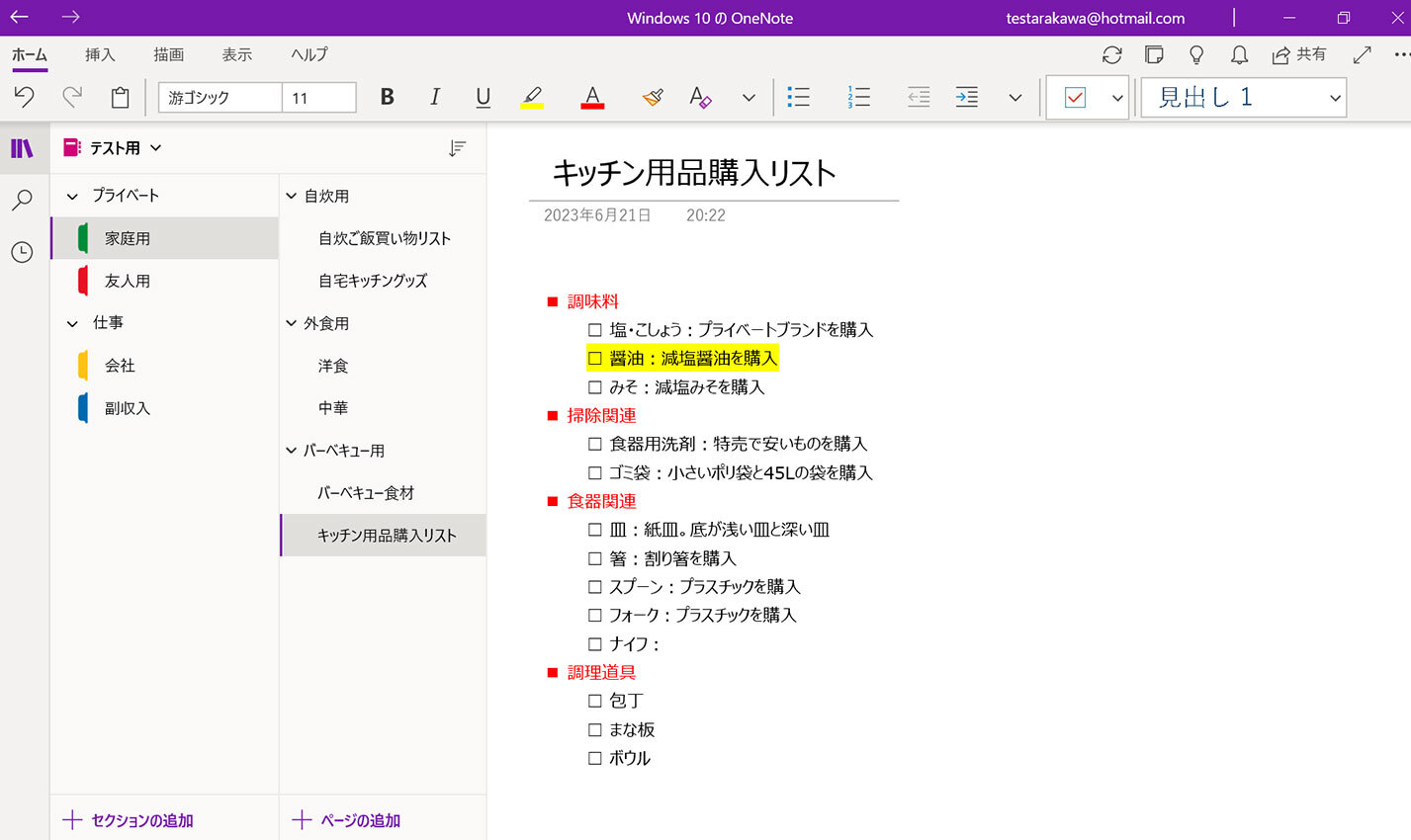Increase indent of the paragraph

tap(966, 97)
